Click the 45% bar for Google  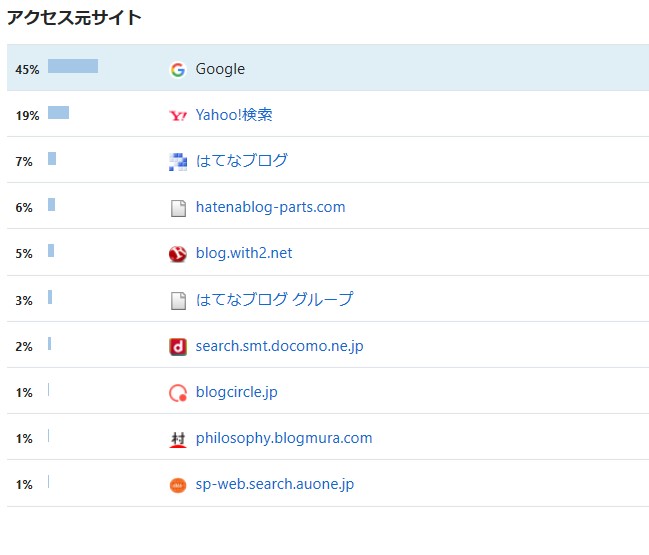73,66
